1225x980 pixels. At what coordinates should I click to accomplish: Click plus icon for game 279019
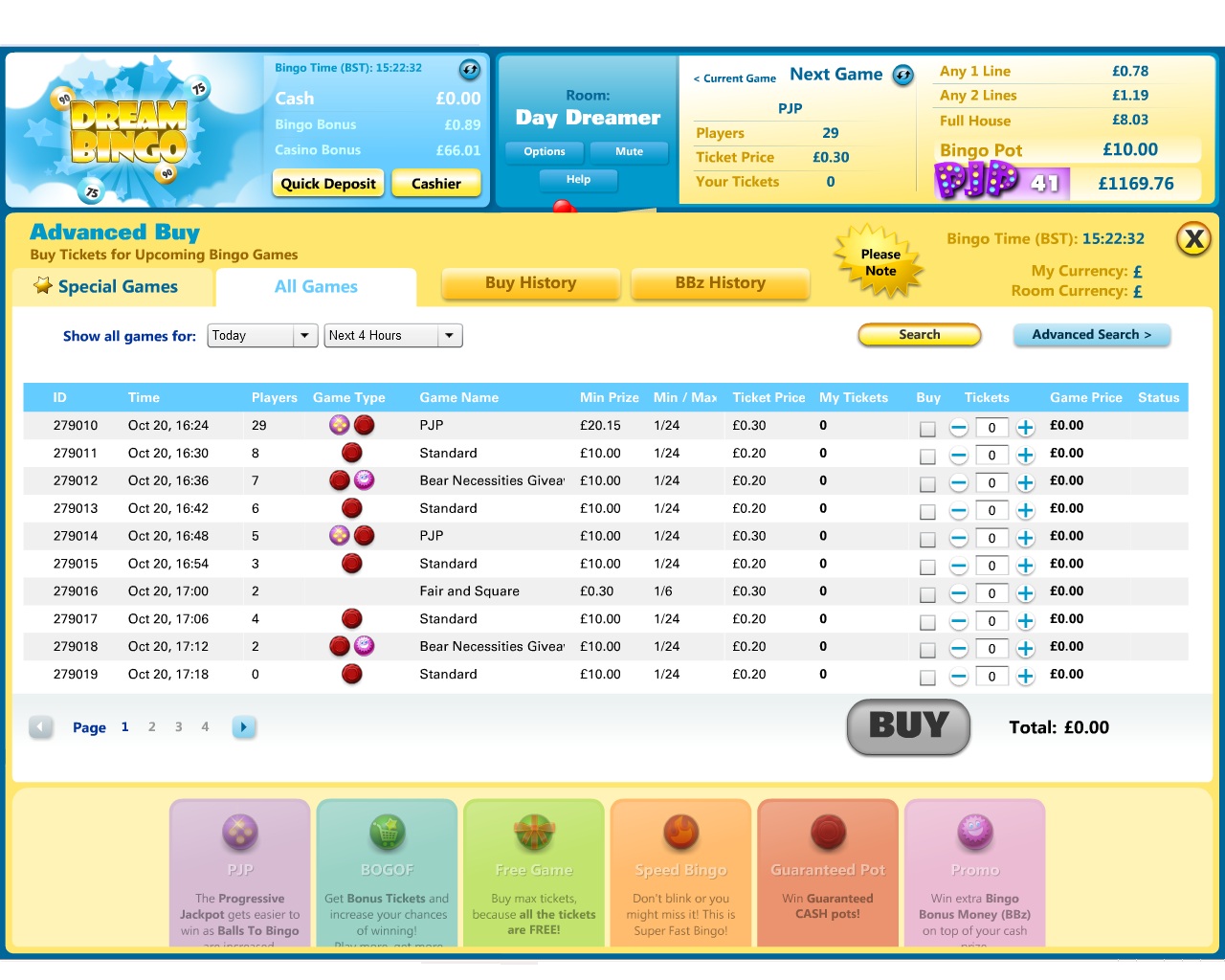click(x=1025, y=677)
